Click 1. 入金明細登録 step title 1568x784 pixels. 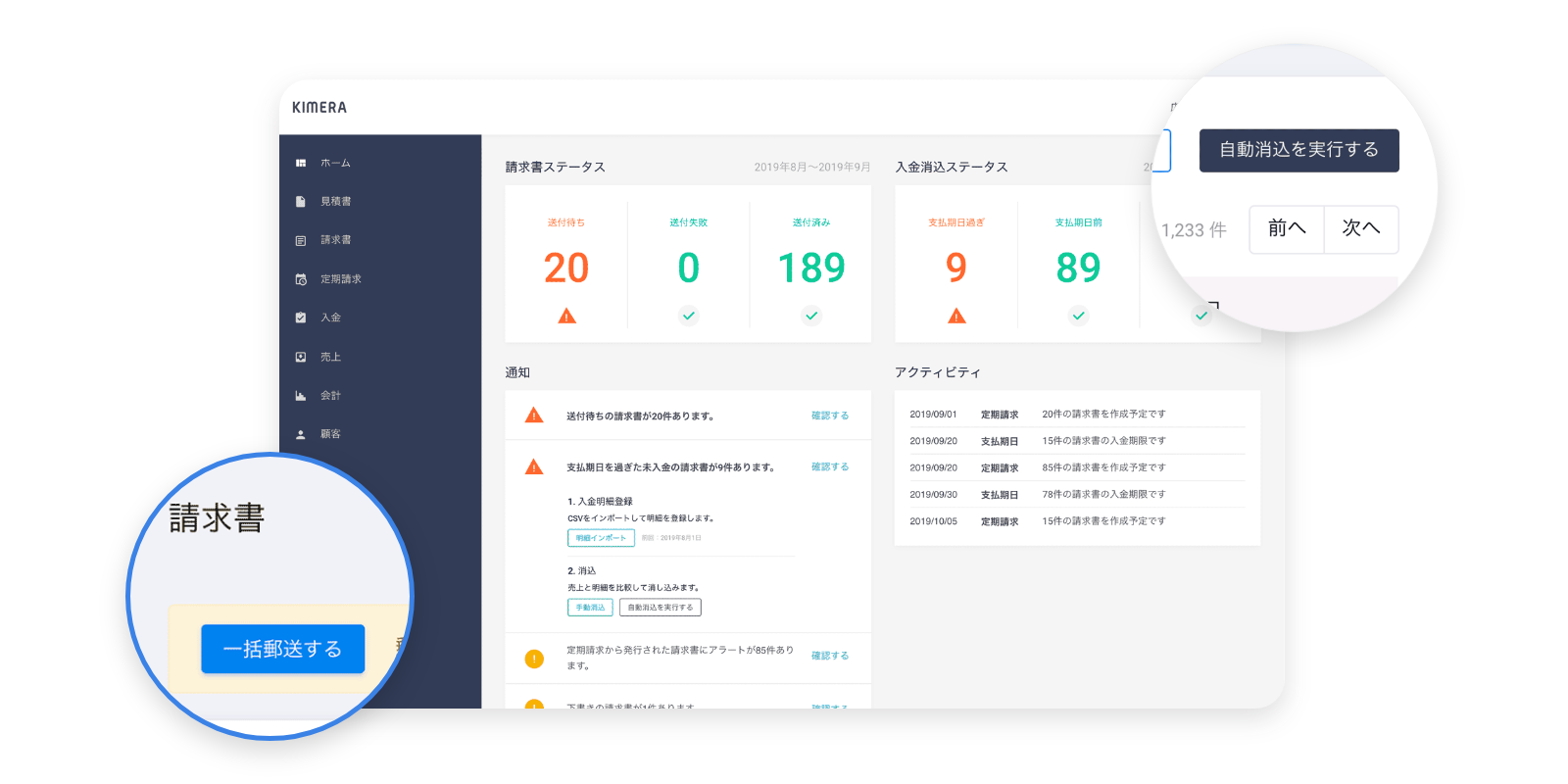click(600, 502)
